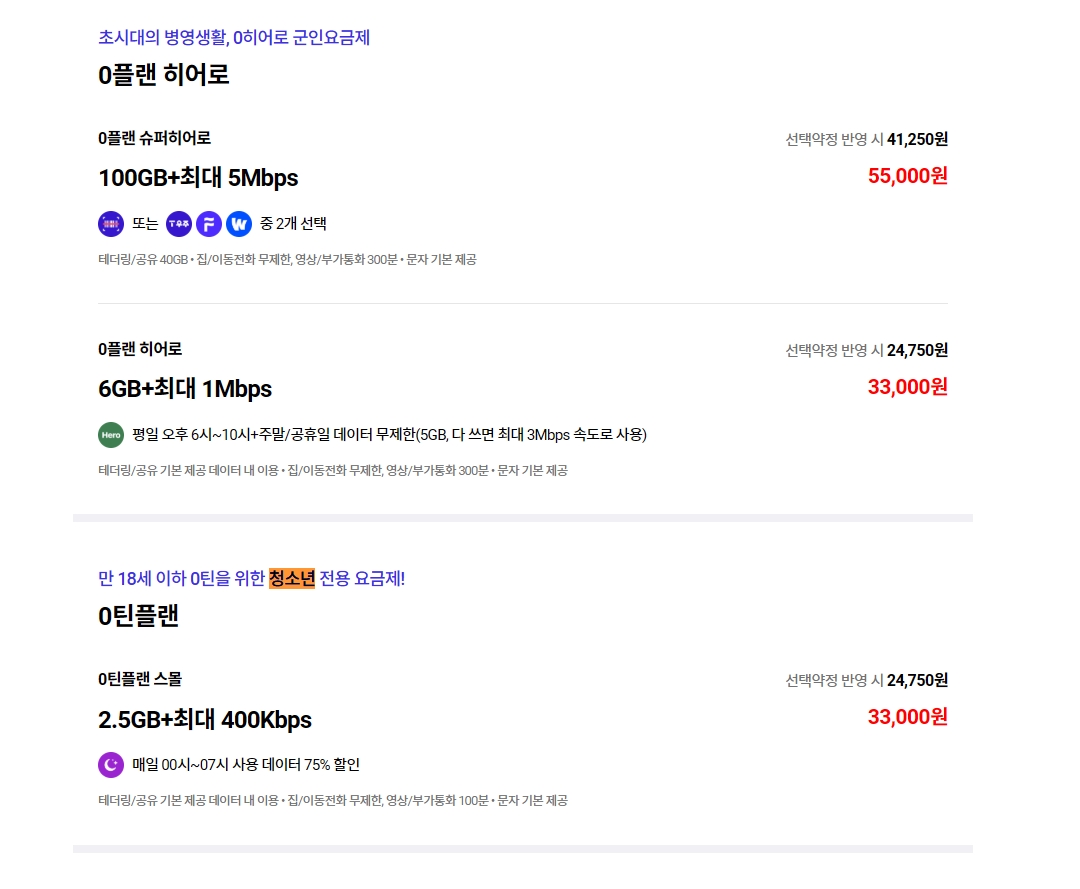Click the T우주 circular benefit icon
1080x889 pixels.
(x=179, y=224)
